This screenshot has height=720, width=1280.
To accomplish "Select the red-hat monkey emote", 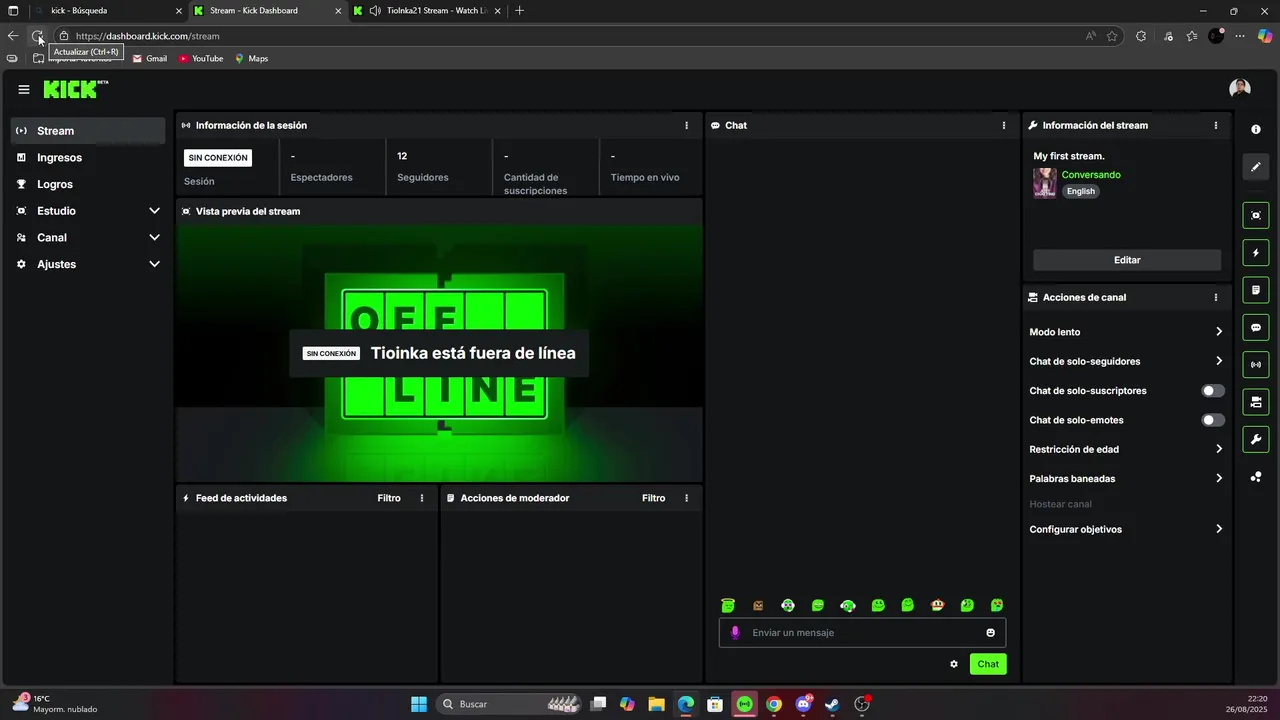I will tap(937, 605).
